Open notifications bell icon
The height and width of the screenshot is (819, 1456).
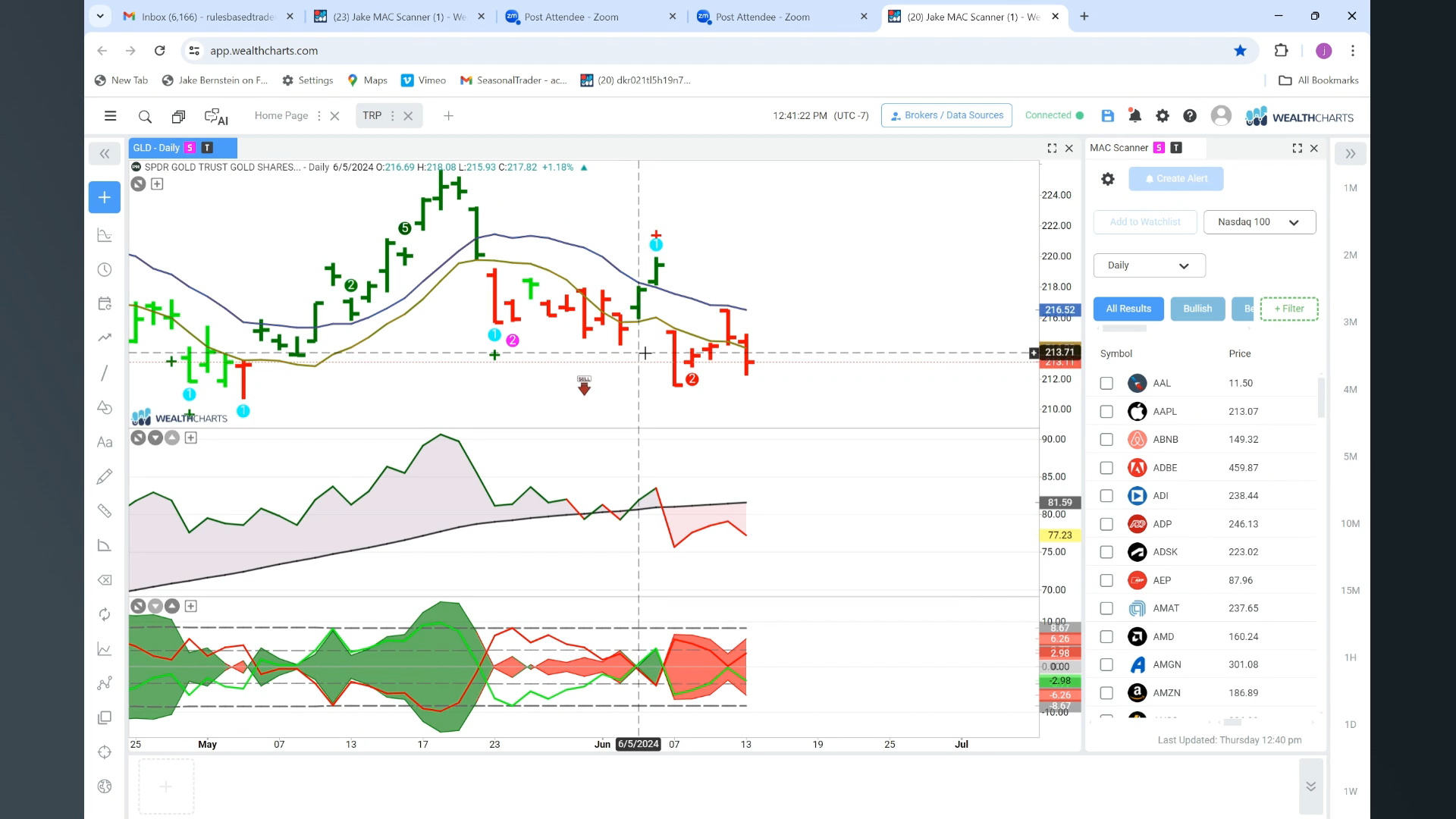[x=1134, y=116]
